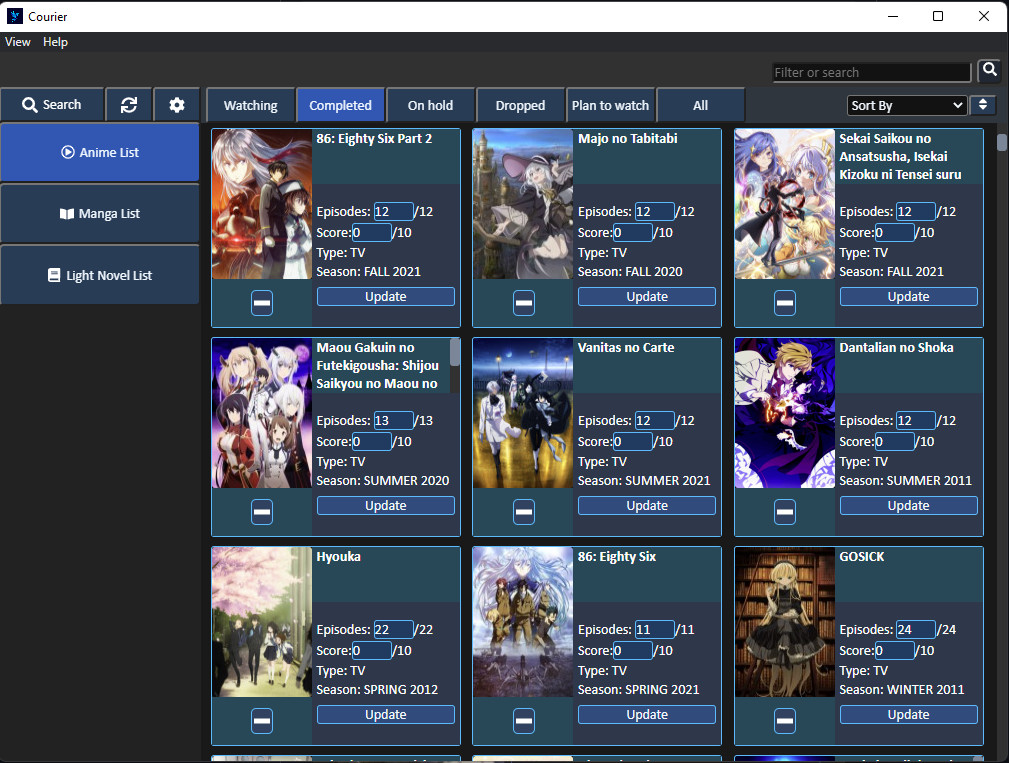Click the magnifier search submit icon

(990, 70)
